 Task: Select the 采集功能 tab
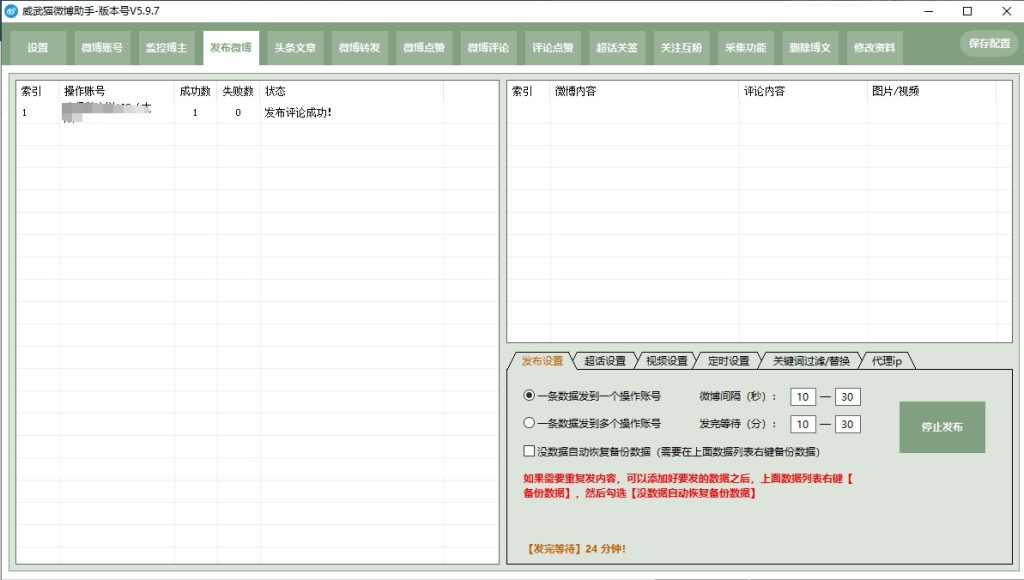(745, 48)
